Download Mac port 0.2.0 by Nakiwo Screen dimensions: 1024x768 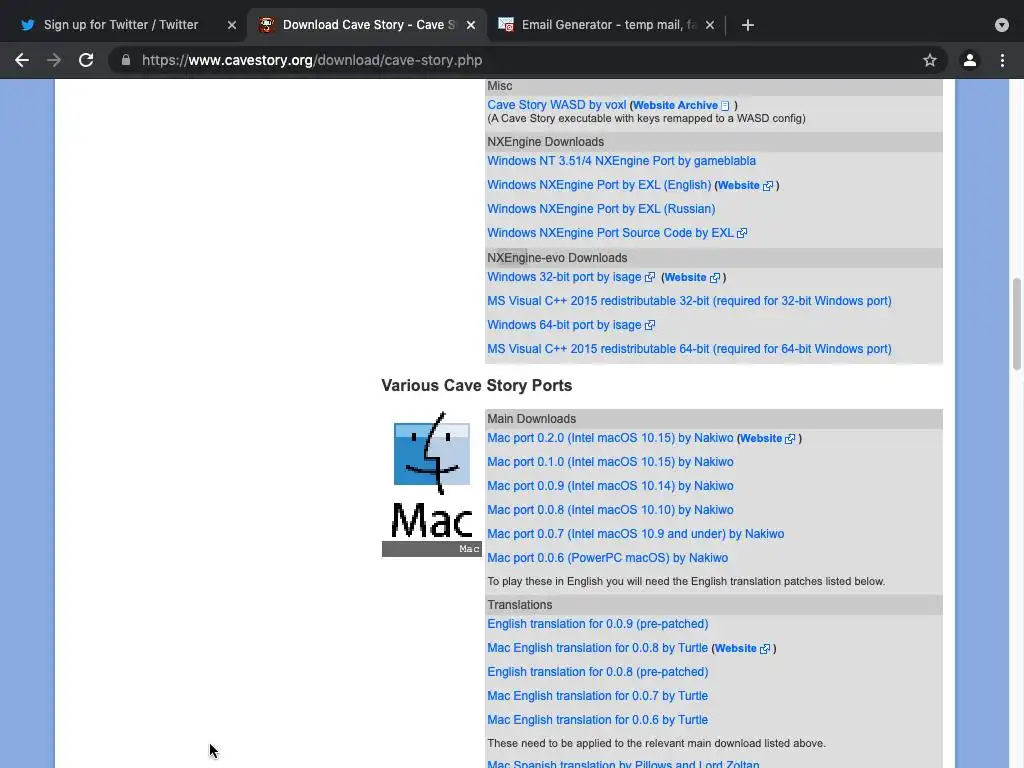[610, 438]
